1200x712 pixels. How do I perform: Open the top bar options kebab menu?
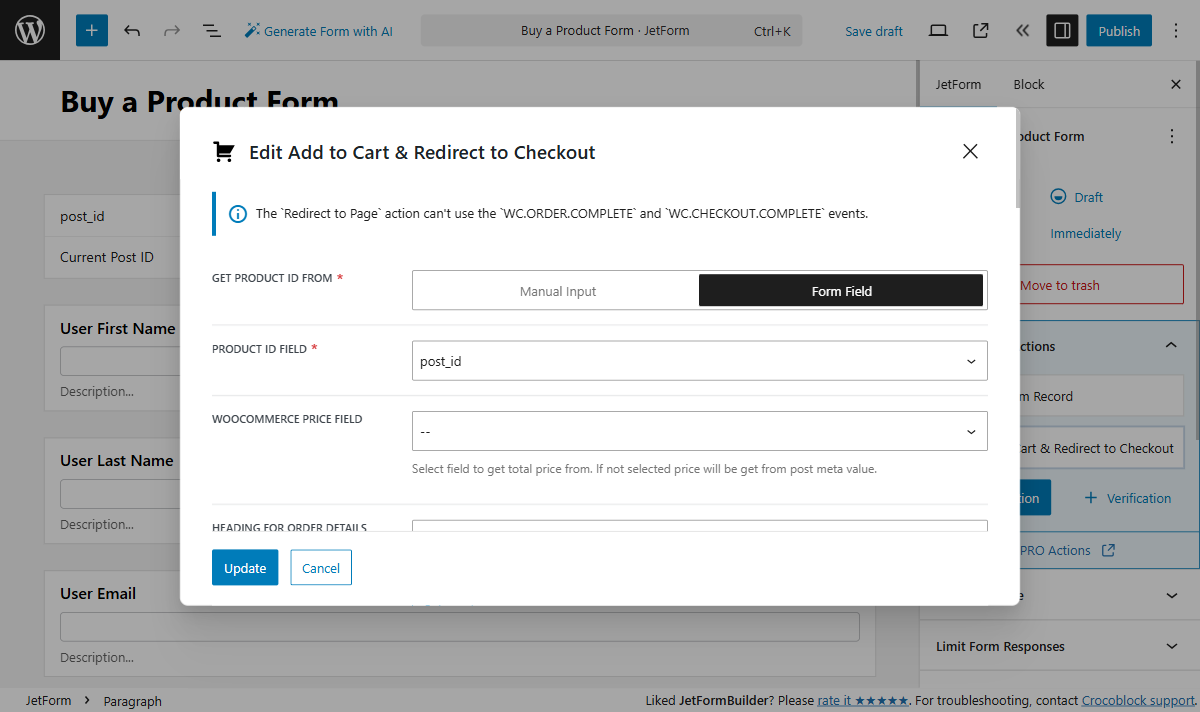pos(1174,31)
